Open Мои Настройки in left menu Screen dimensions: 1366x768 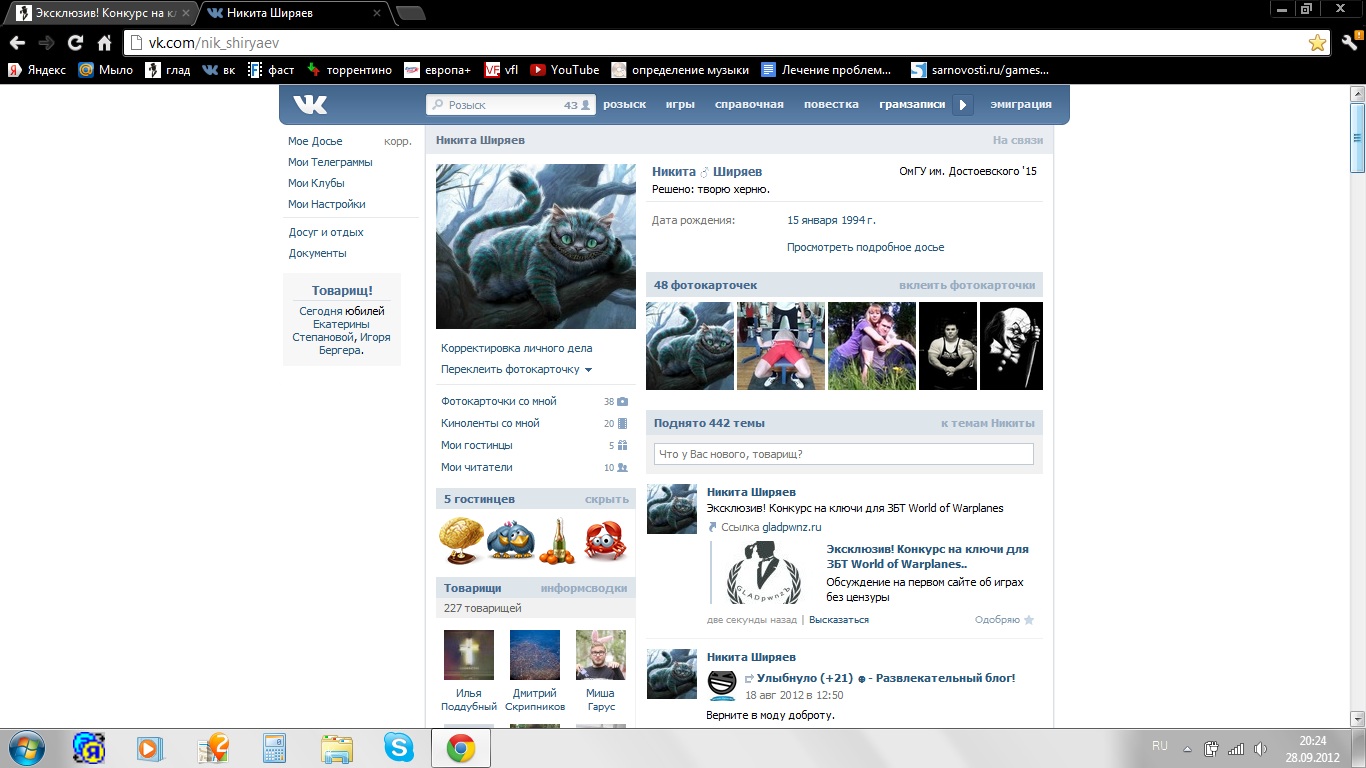coord(326,204)
